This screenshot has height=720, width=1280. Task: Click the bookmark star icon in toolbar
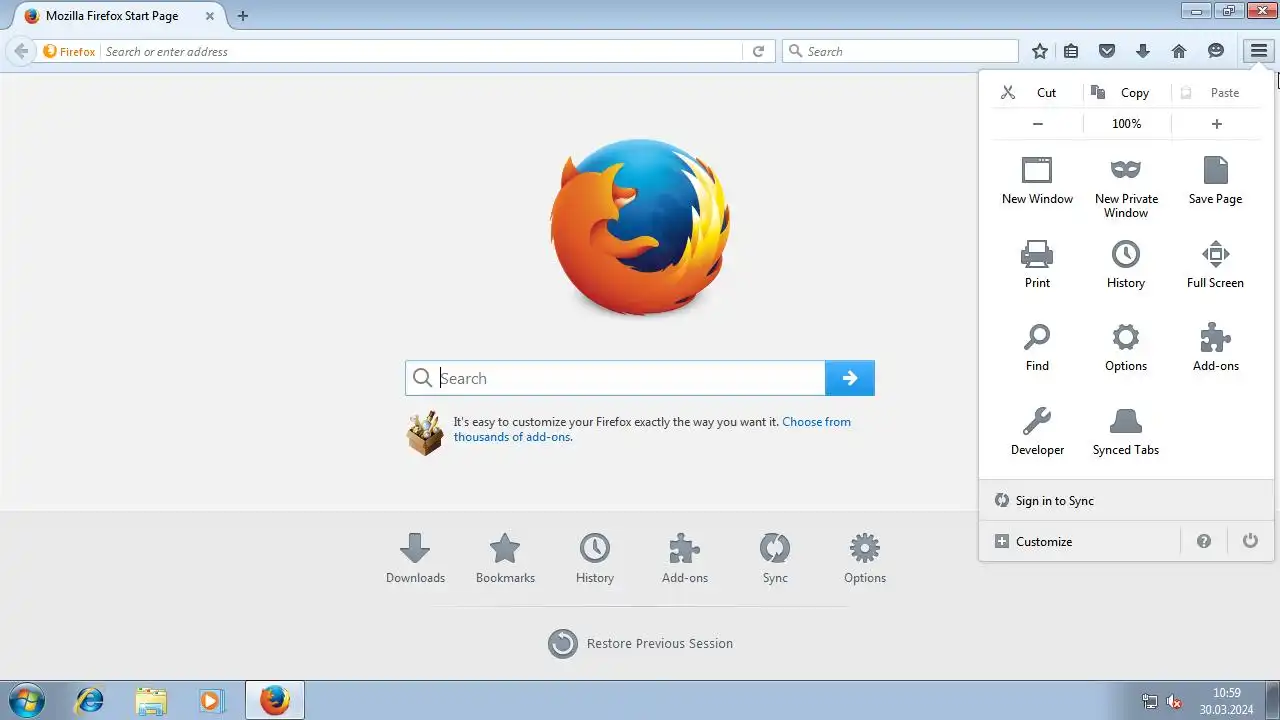point(1040,51)
